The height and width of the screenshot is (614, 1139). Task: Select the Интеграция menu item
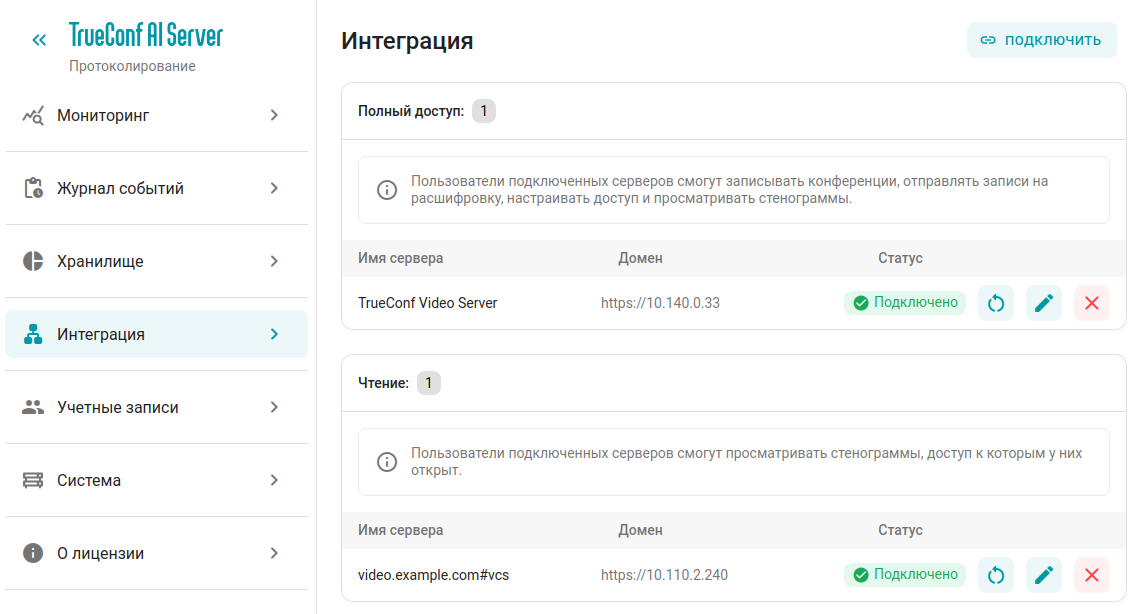[x=156, y=334]
